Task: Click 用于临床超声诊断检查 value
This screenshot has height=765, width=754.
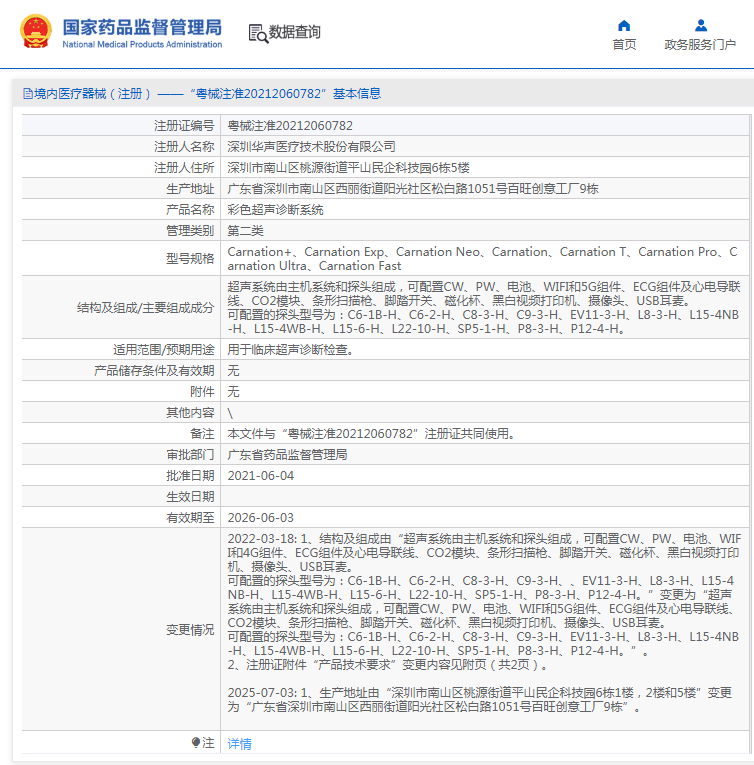Action: (x=290, y=350)
